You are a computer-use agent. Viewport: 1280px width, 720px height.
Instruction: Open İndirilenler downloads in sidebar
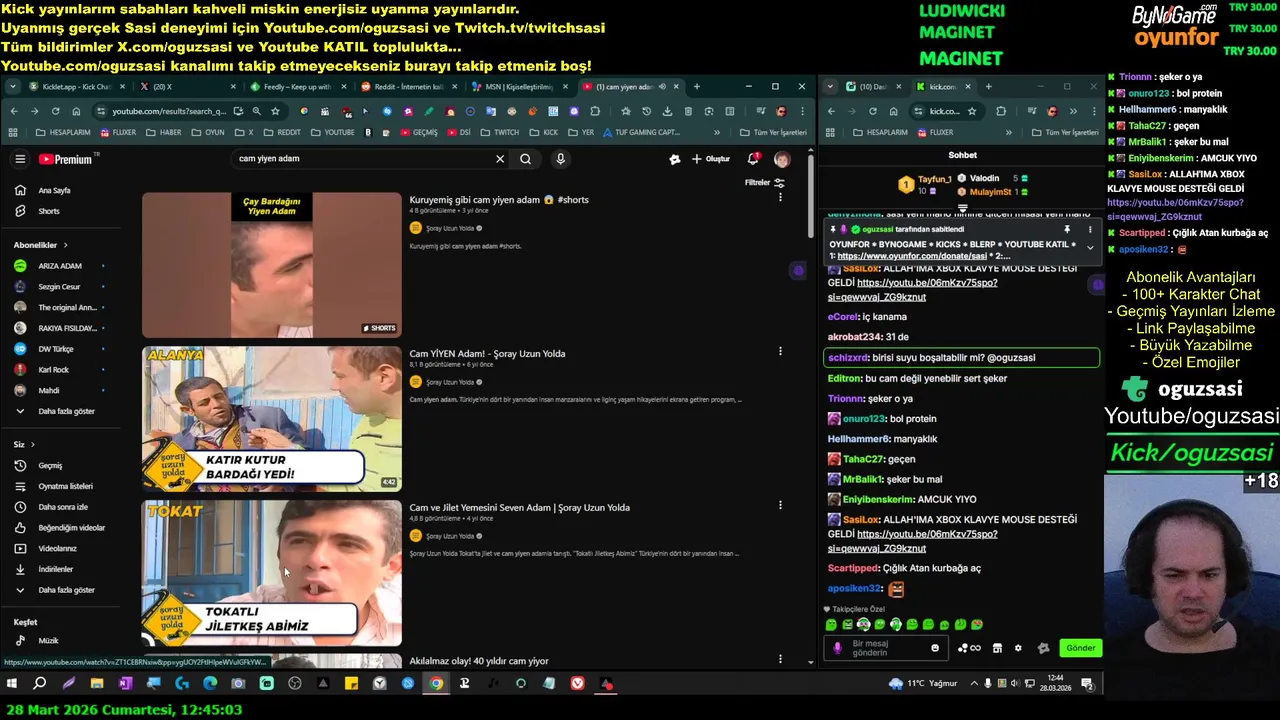pyautogui.click(x=55, y=569)
